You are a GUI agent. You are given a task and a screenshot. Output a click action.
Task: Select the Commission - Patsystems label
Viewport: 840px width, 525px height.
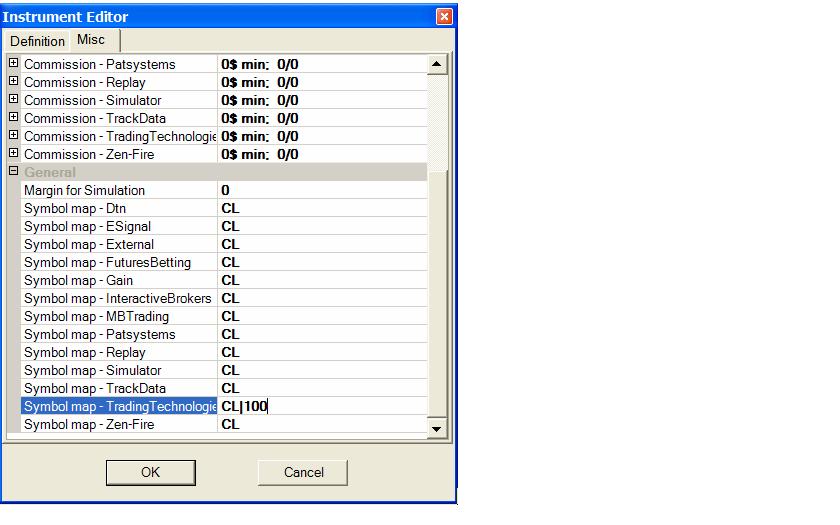coord(100,64)
